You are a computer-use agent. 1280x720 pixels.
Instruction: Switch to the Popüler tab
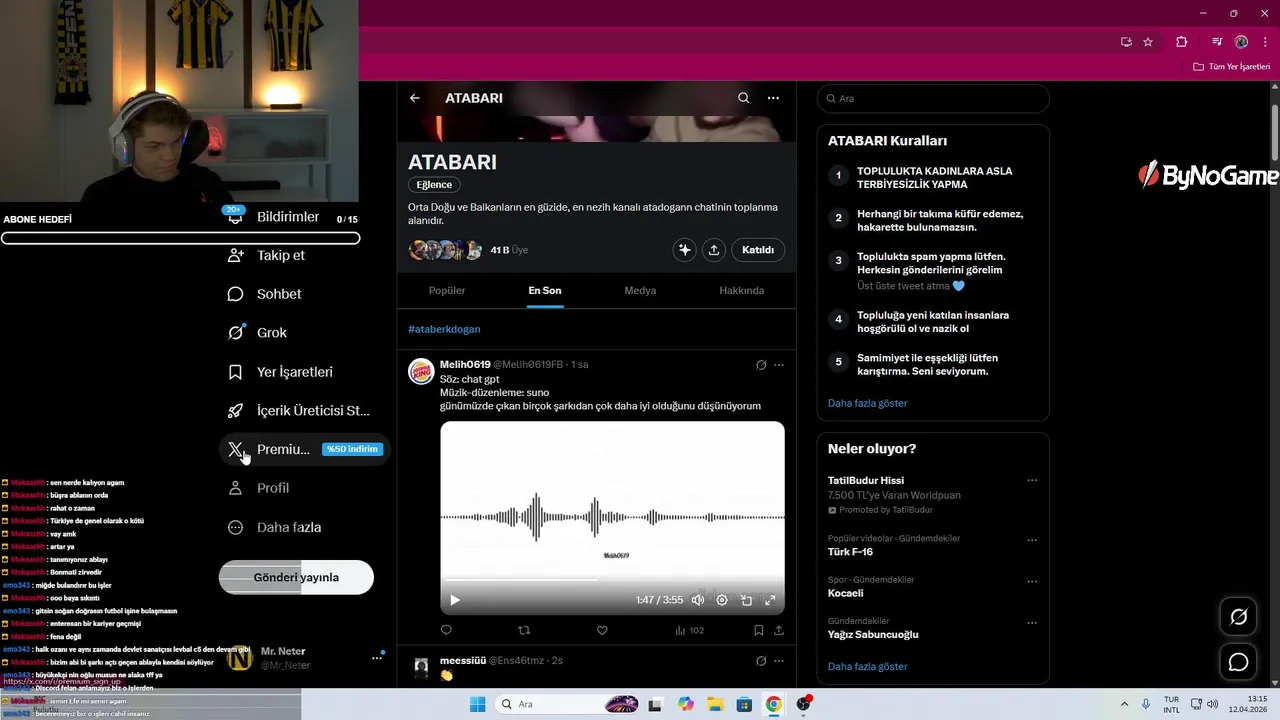[x=447, y=291]
